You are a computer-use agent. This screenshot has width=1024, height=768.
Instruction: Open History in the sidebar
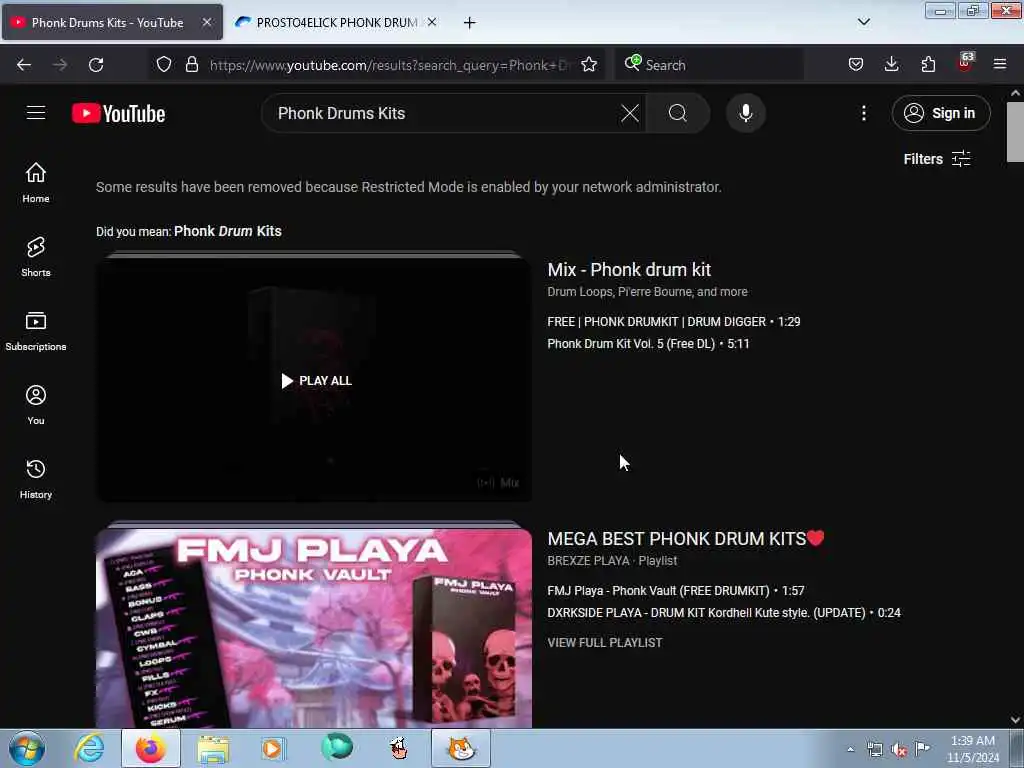point(36,479)
